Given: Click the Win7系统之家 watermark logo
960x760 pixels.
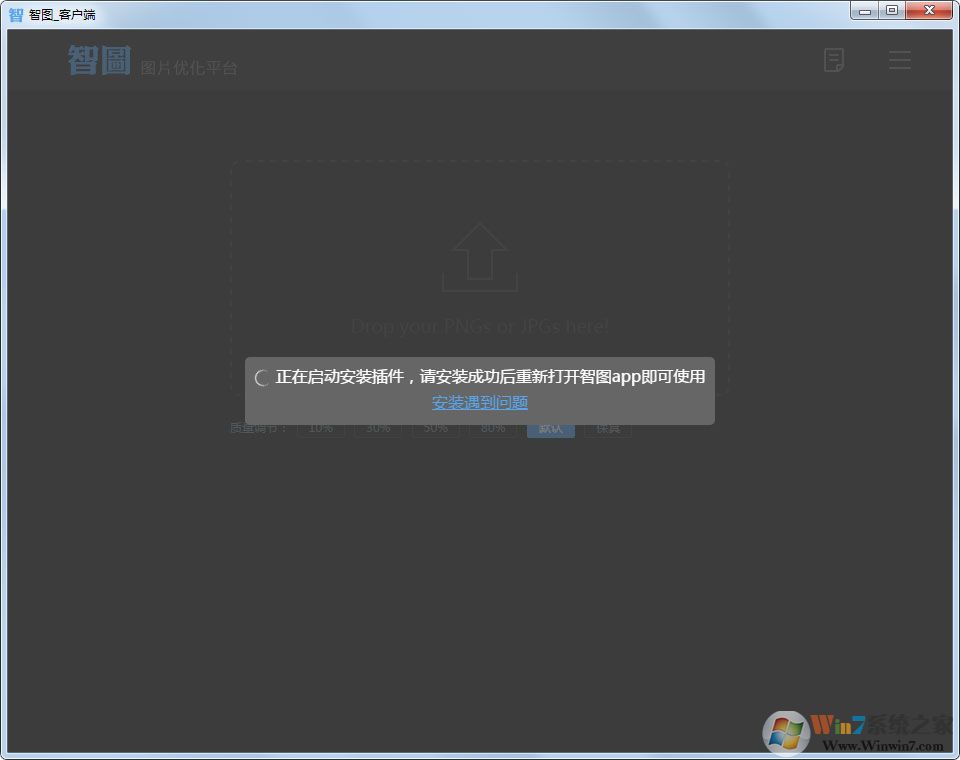Looking at the screenshot, I should click(x=784, y=733).
